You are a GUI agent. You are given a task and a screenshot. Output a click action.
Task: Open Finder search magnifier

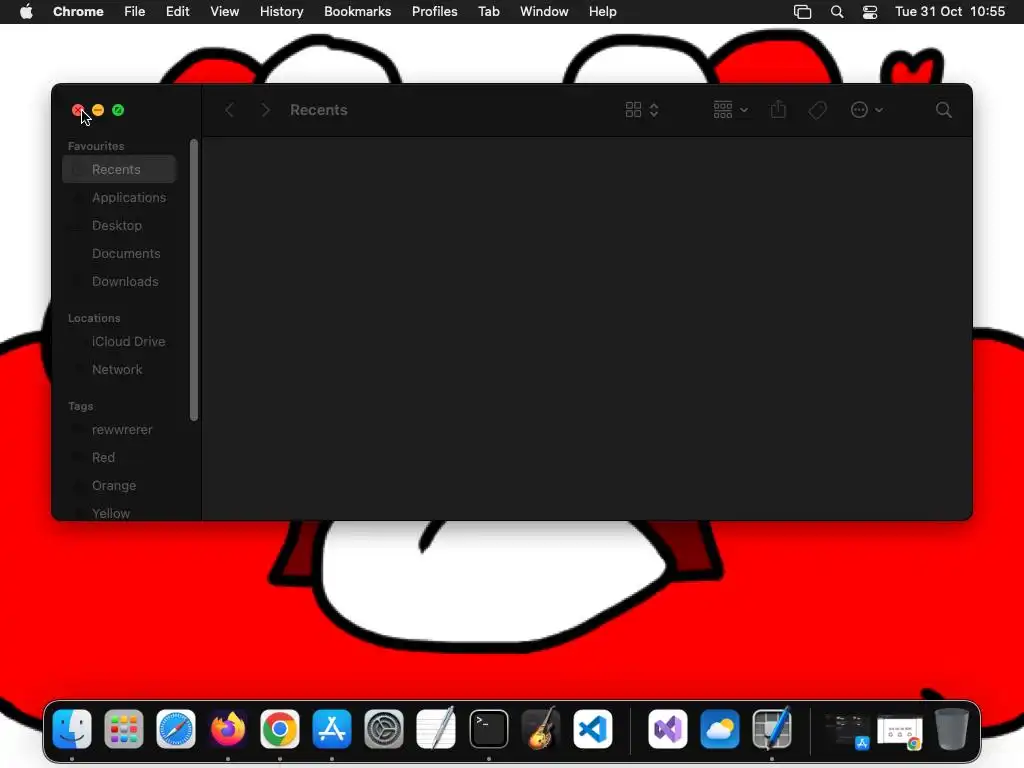pyautogui.click(x=944, y=110)
